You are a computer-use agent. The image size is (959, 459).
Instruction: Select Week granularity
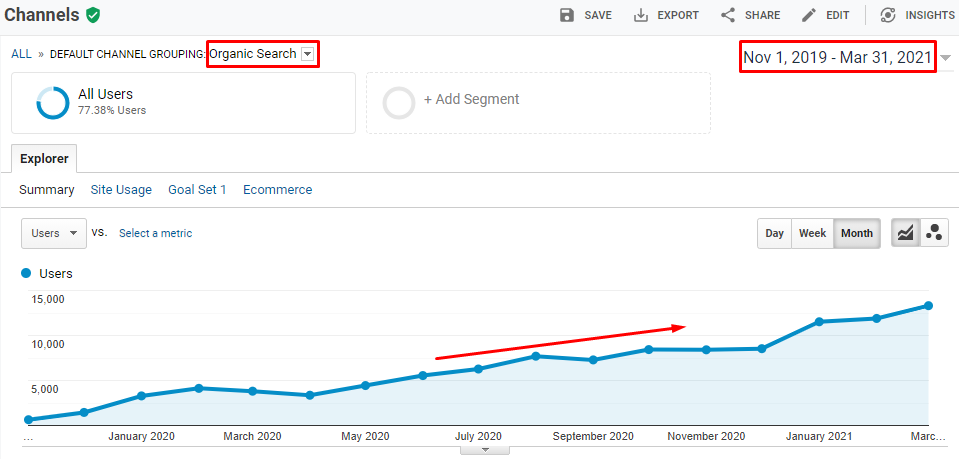click(813, 233)
